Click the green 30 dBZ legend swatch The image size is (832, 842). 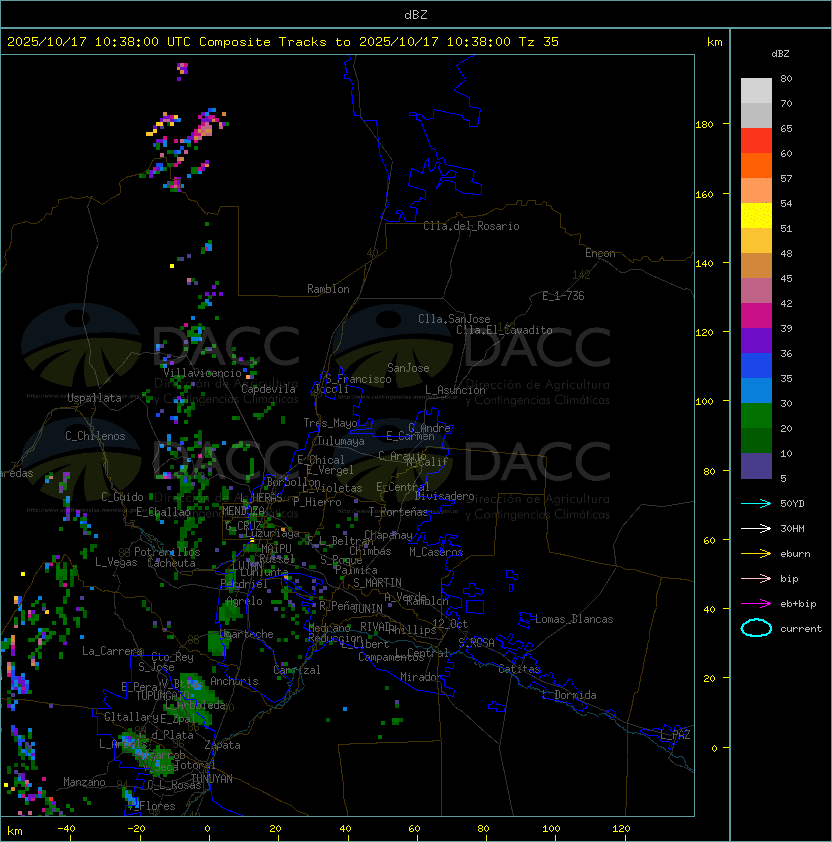(x=756, y=415)
